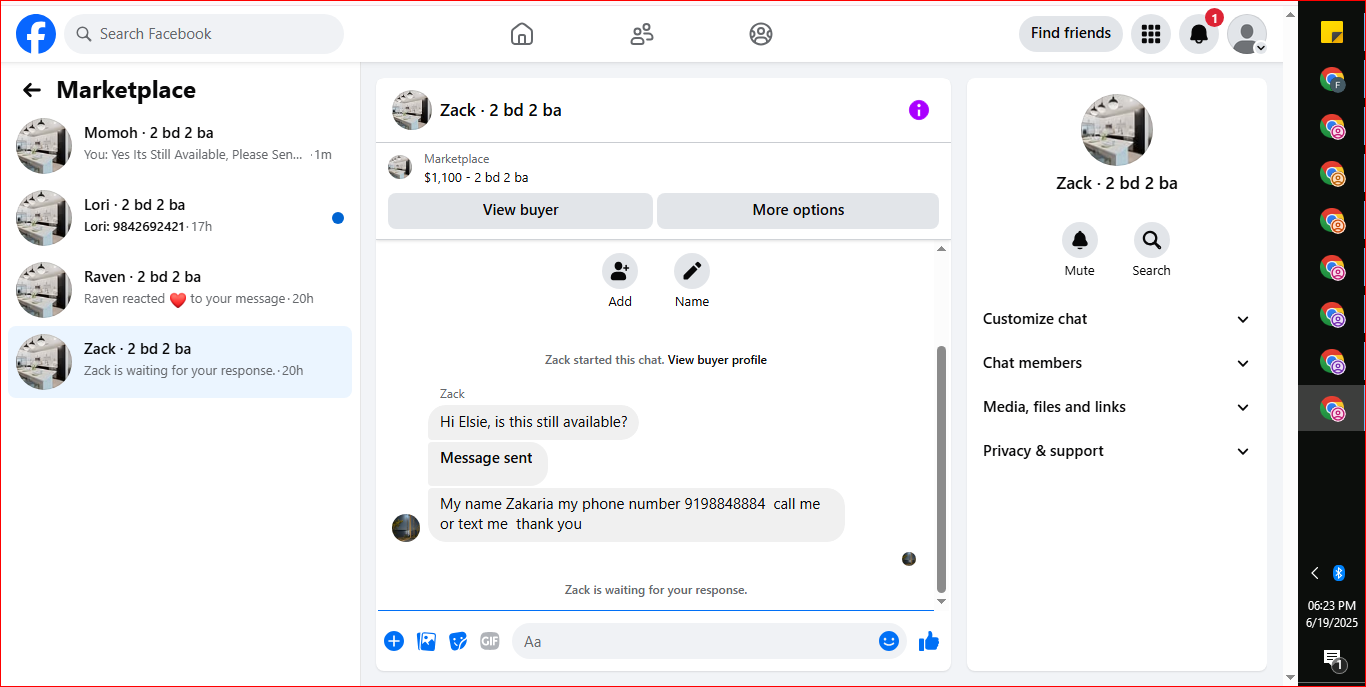
Task: Click Zack's sender avatar beside message
Action: [x=406, y=528]
